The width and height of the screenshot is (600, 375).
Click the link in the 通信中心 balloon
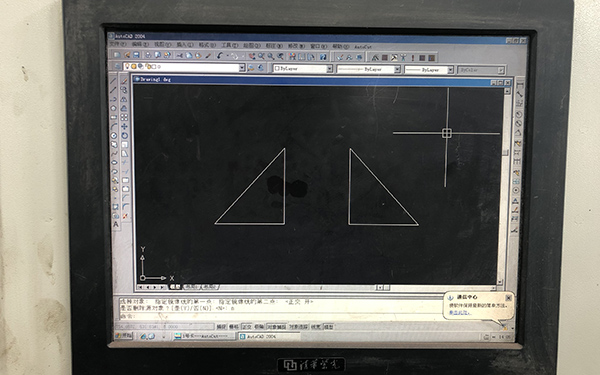pos(459,313)
